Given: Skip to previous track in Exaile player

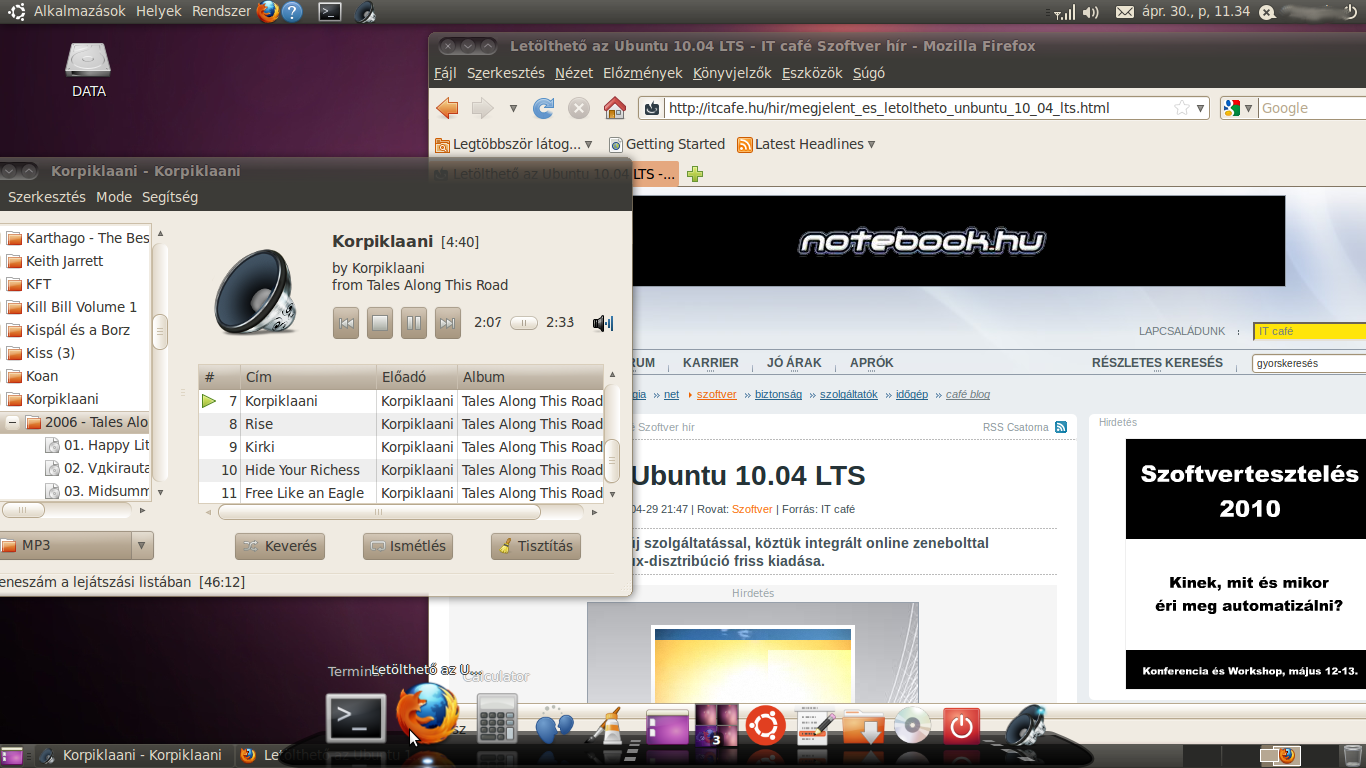Looking at the screenshot, I should click(346, 323).
